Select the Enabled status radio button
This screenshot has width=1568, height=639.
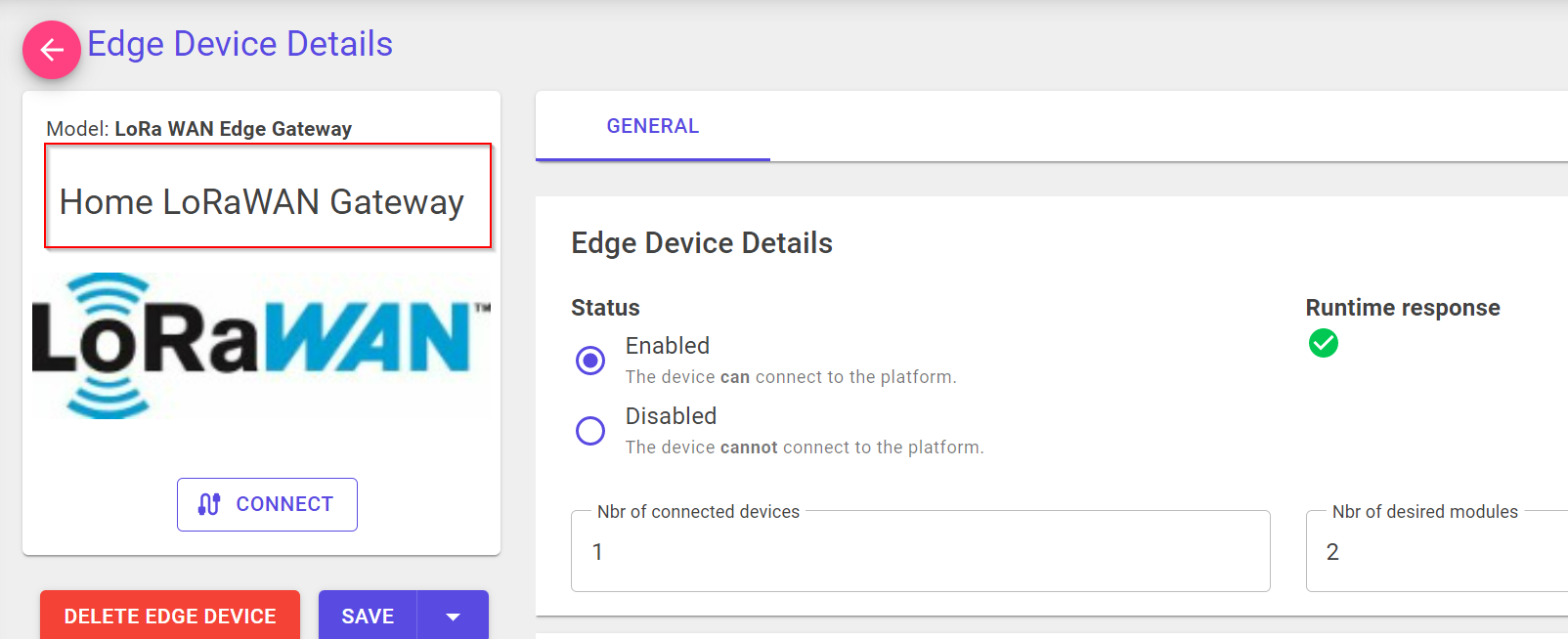[590, 361]
